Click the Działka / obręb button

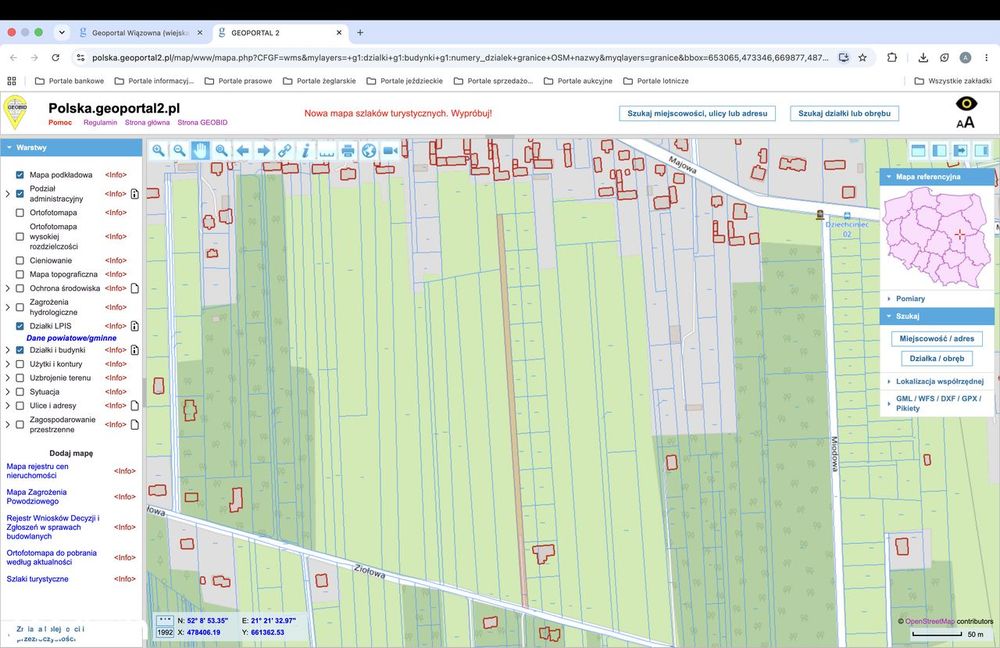click(937, 358)
